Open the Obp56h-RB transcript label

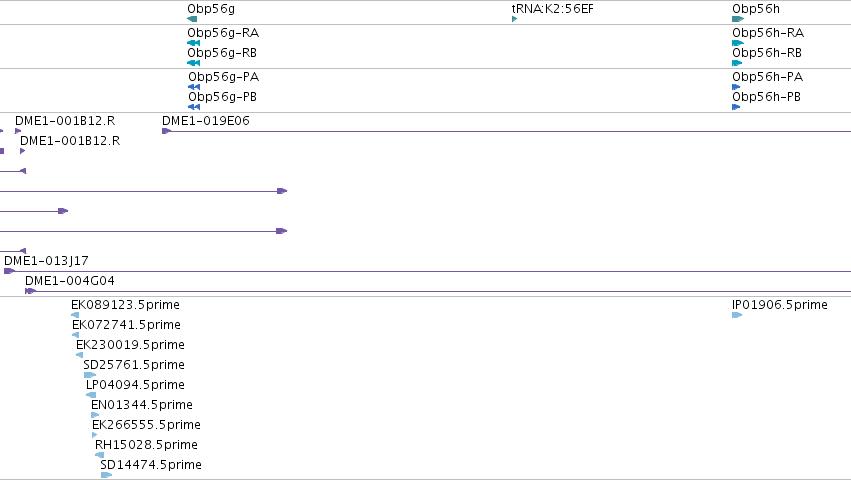coord(767,53)
